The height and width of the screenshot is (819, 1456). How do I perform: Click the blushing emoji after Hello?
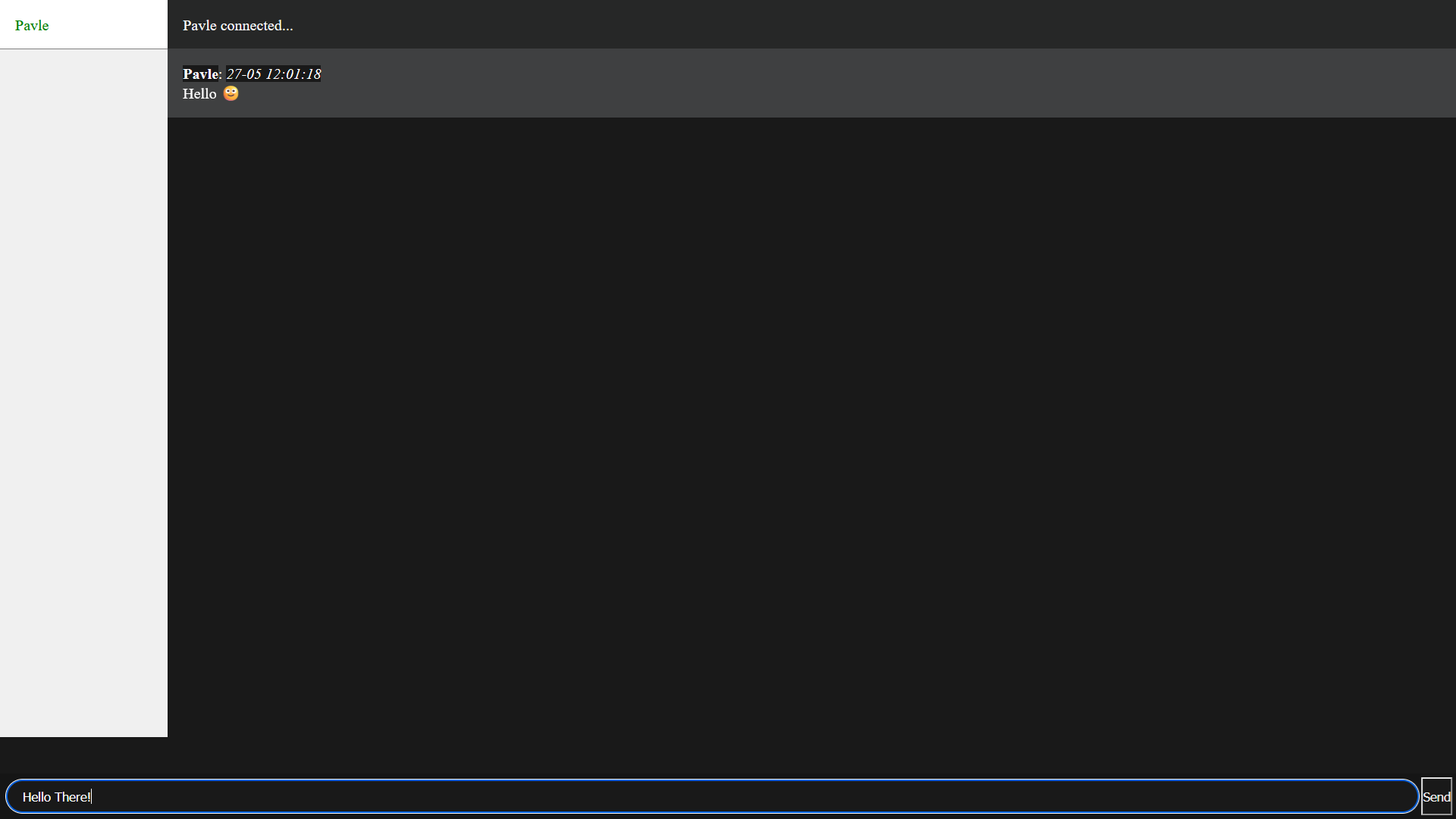(x=231, y=93)
